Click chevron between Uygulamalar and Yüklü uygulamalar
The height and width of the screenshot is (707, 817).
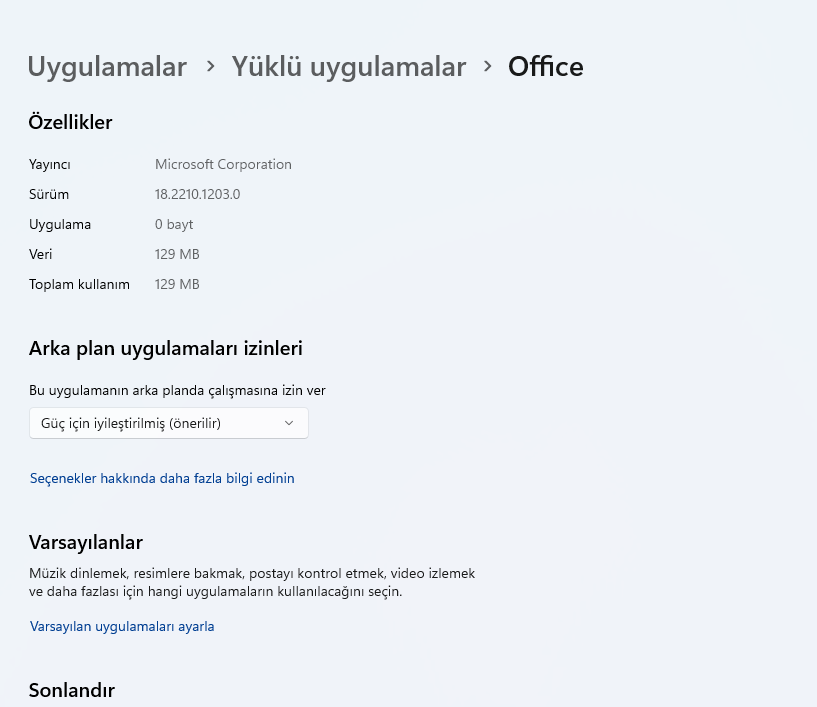point(210,66)
